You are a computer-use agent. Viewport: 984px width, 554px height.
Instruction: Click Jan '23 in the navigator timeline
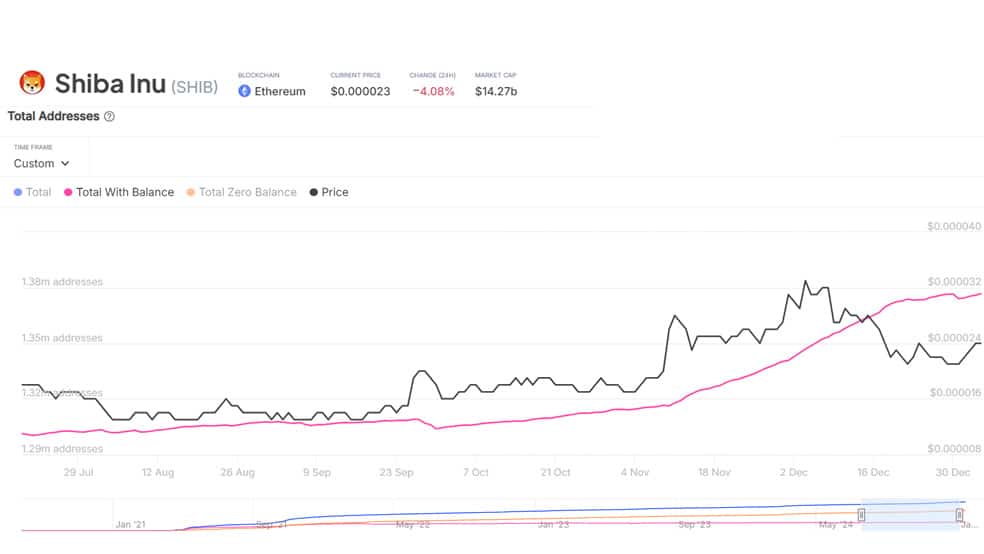[x=554, y=524]
